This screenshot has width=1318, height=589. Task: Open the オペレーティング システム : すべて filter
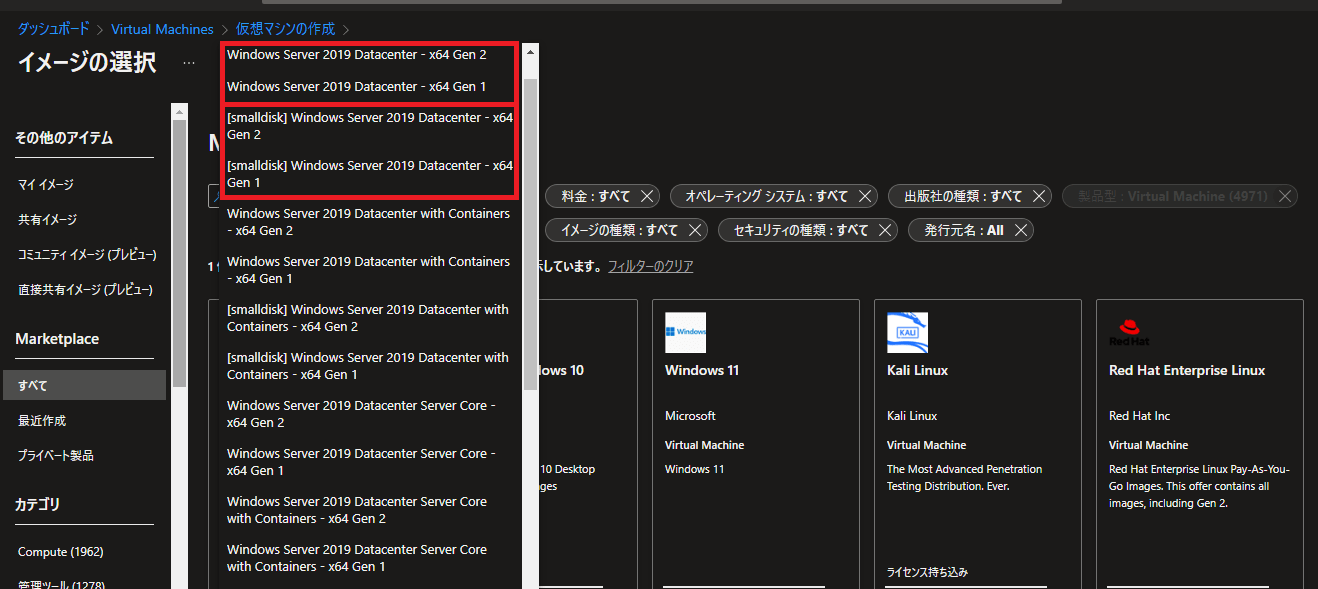(x=766, y=196)
